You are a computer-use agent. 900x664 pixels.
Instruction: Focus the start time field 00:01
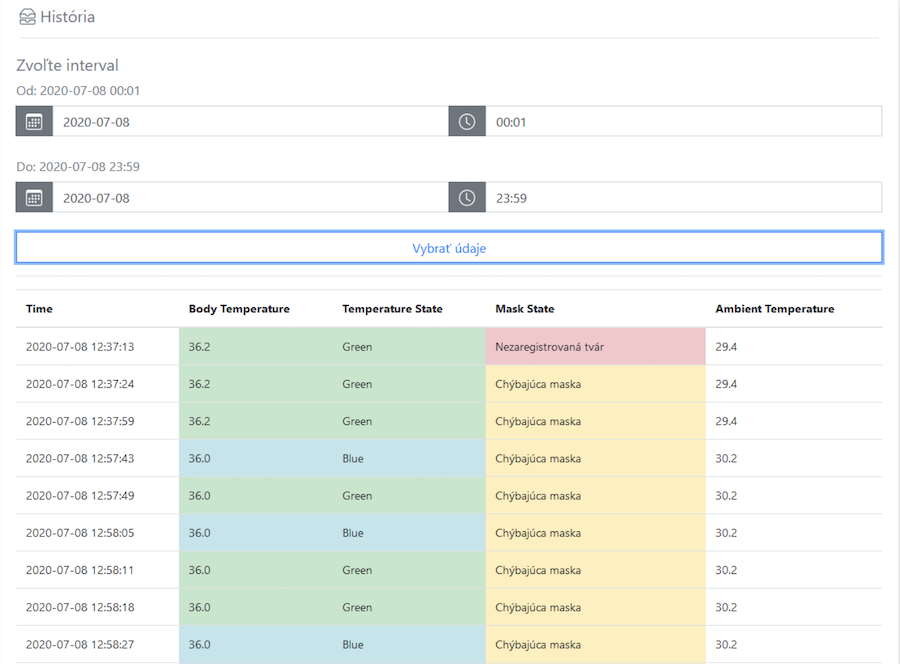(x=684, y=122)
